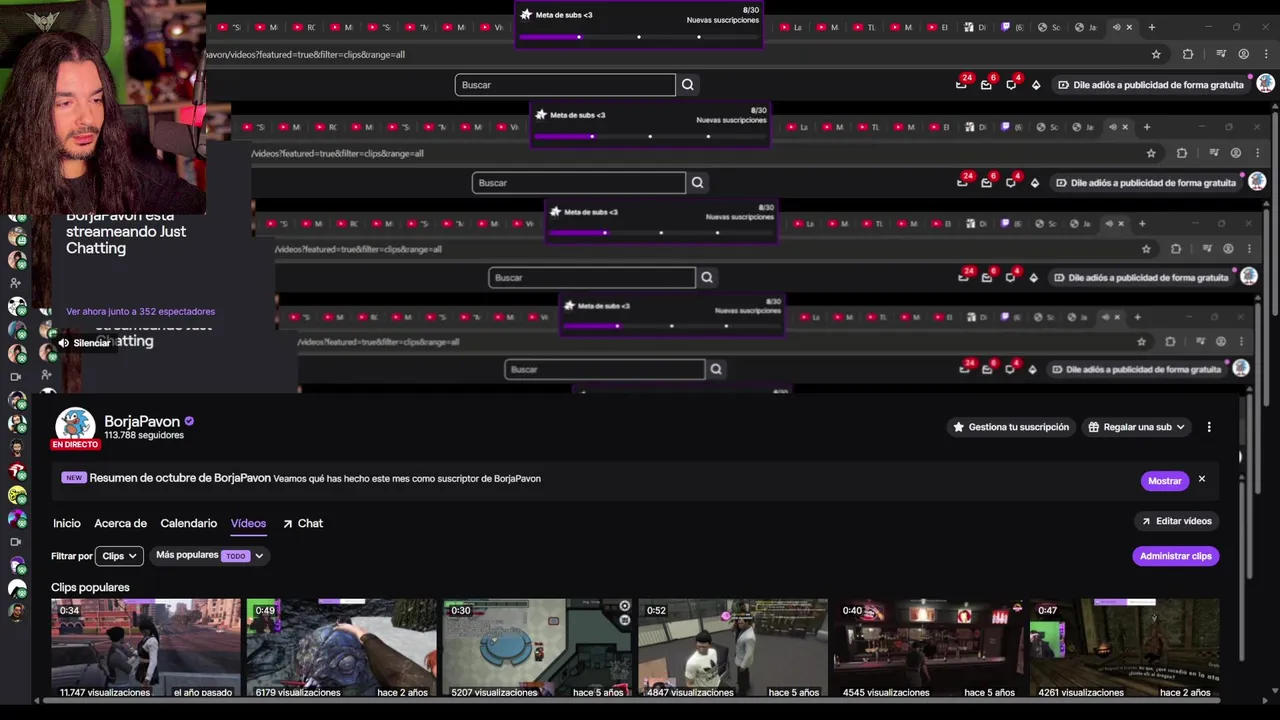The width and height of the screenshot is (1280, 720).
Task: Switch to the 'Di' tab in outermost tab strip
Action: click(x=975, y=27)
